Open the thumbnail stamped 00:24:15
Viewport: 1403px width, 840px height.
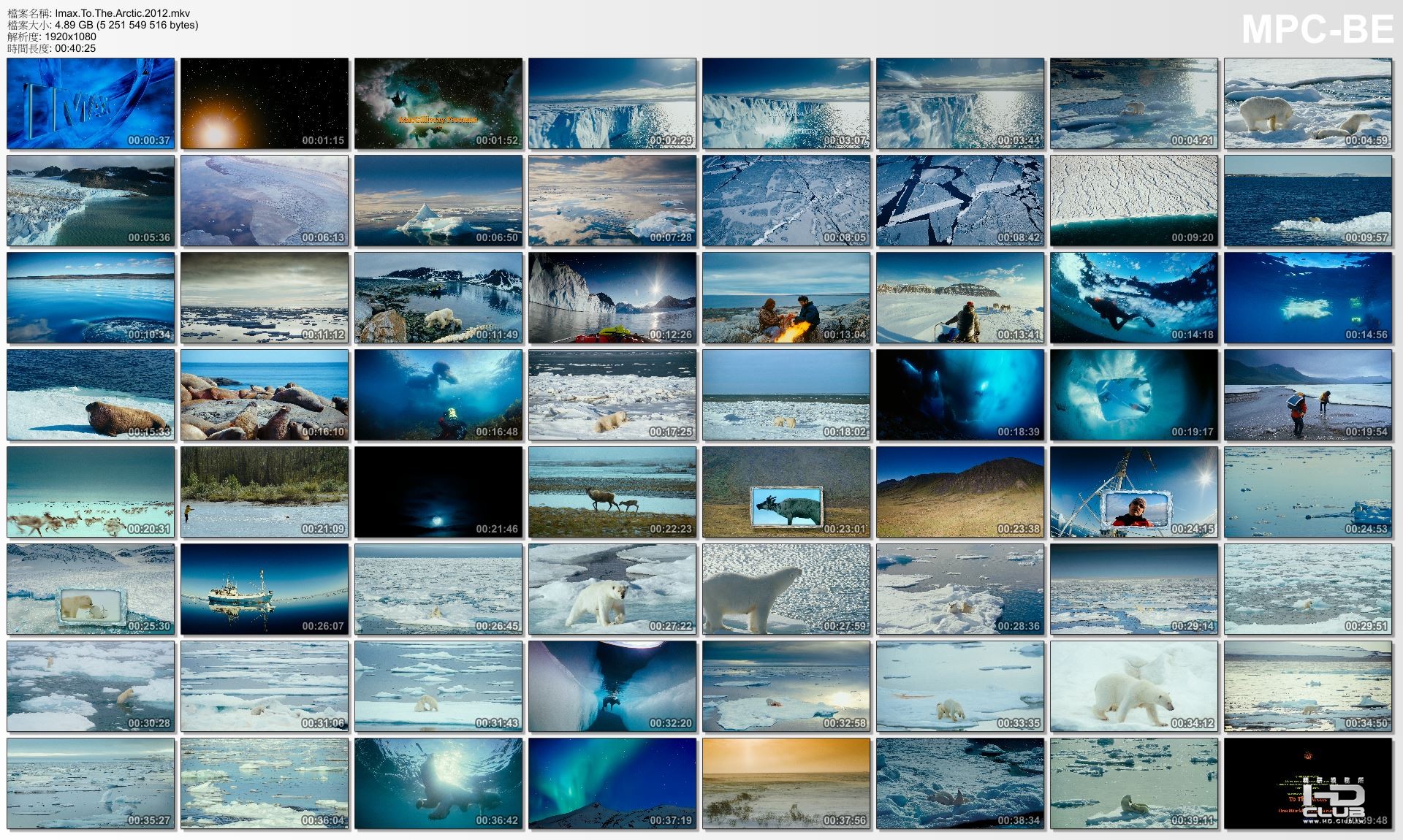(x=1134, y=492)
